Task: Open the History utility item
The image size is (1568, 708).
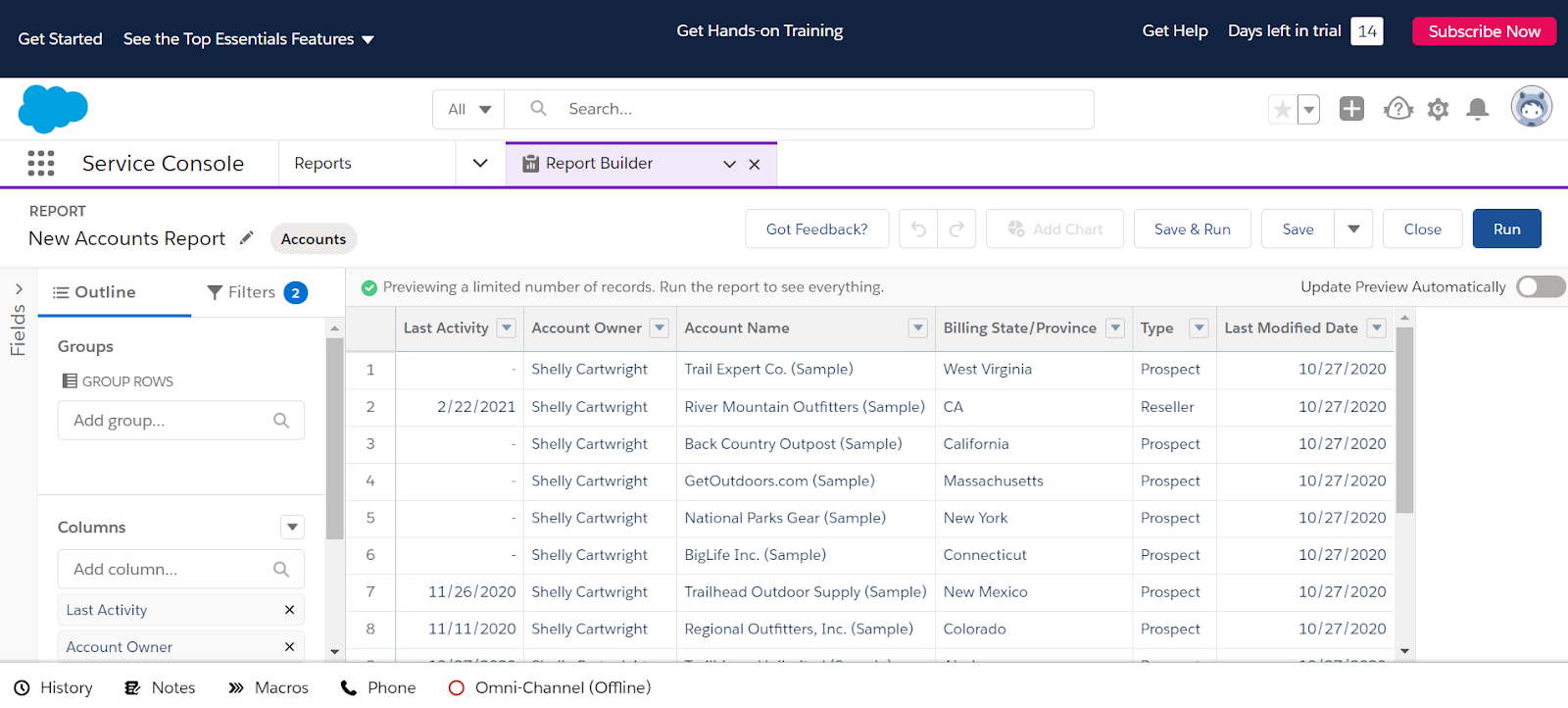Action: (54, 687)
